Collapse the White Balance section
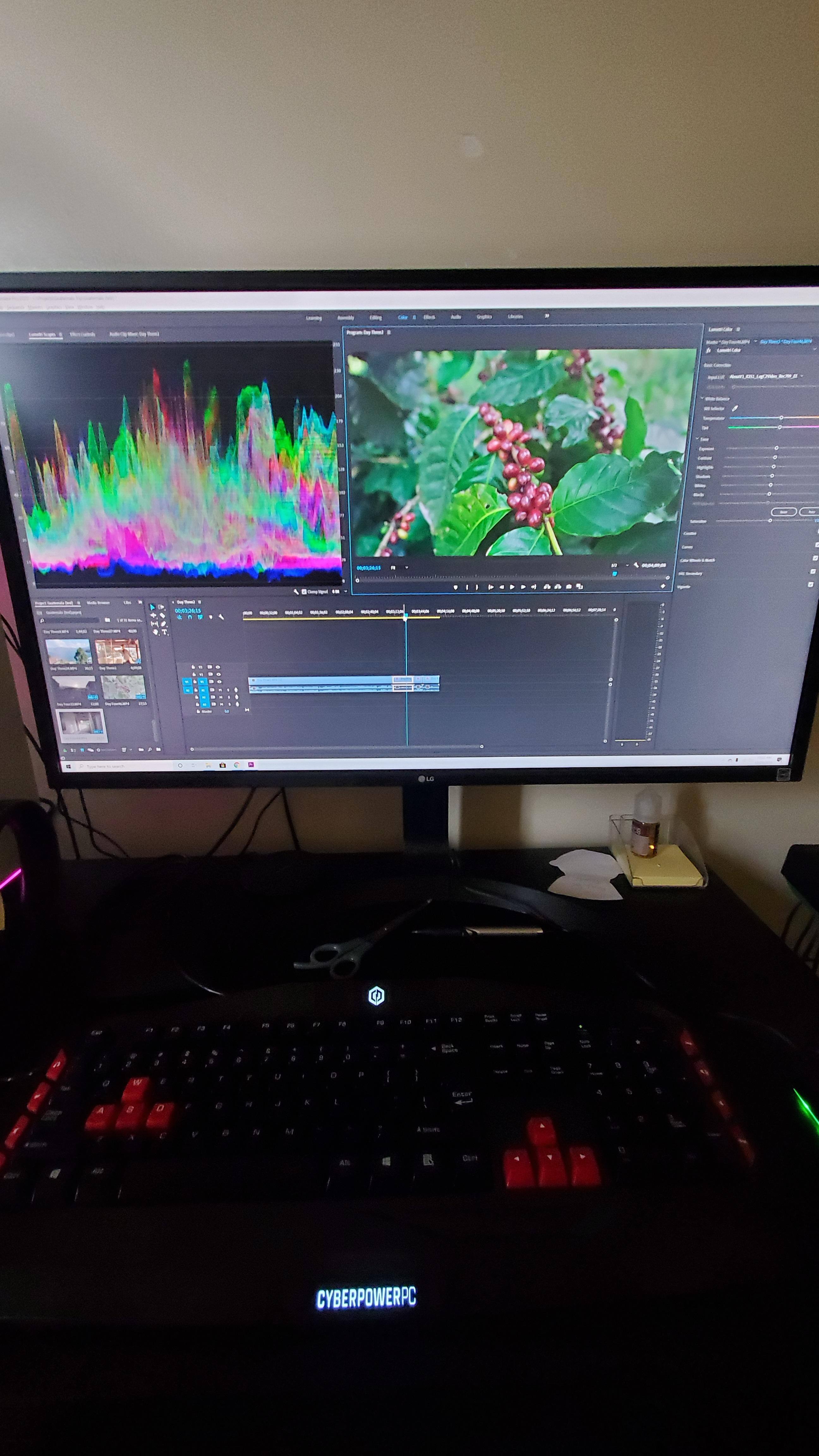Screen dimensions: 819x1456 point(702,398)
